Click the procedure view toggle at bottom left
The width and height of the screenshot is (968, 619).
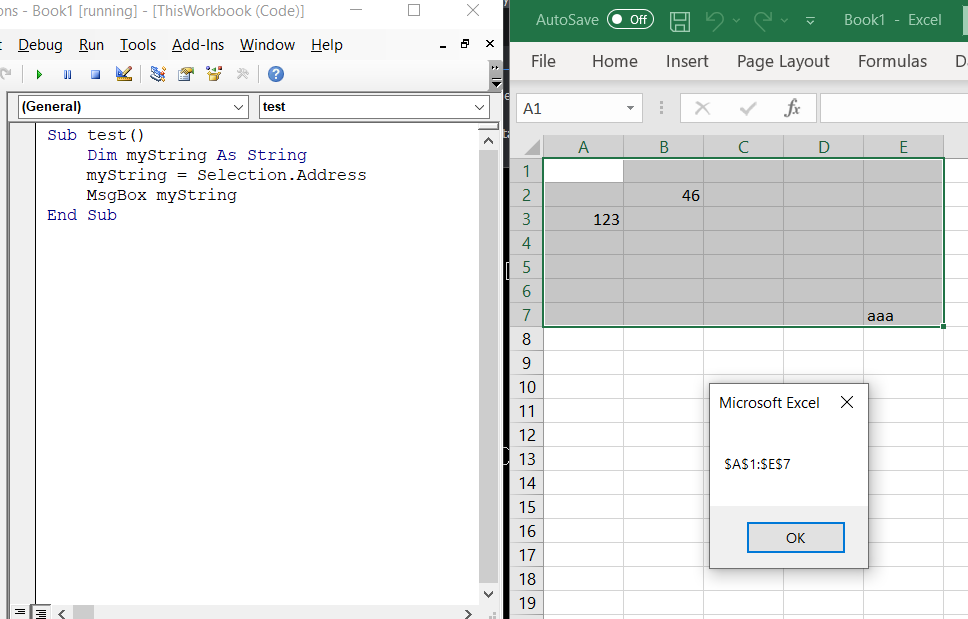click(20, 611)
